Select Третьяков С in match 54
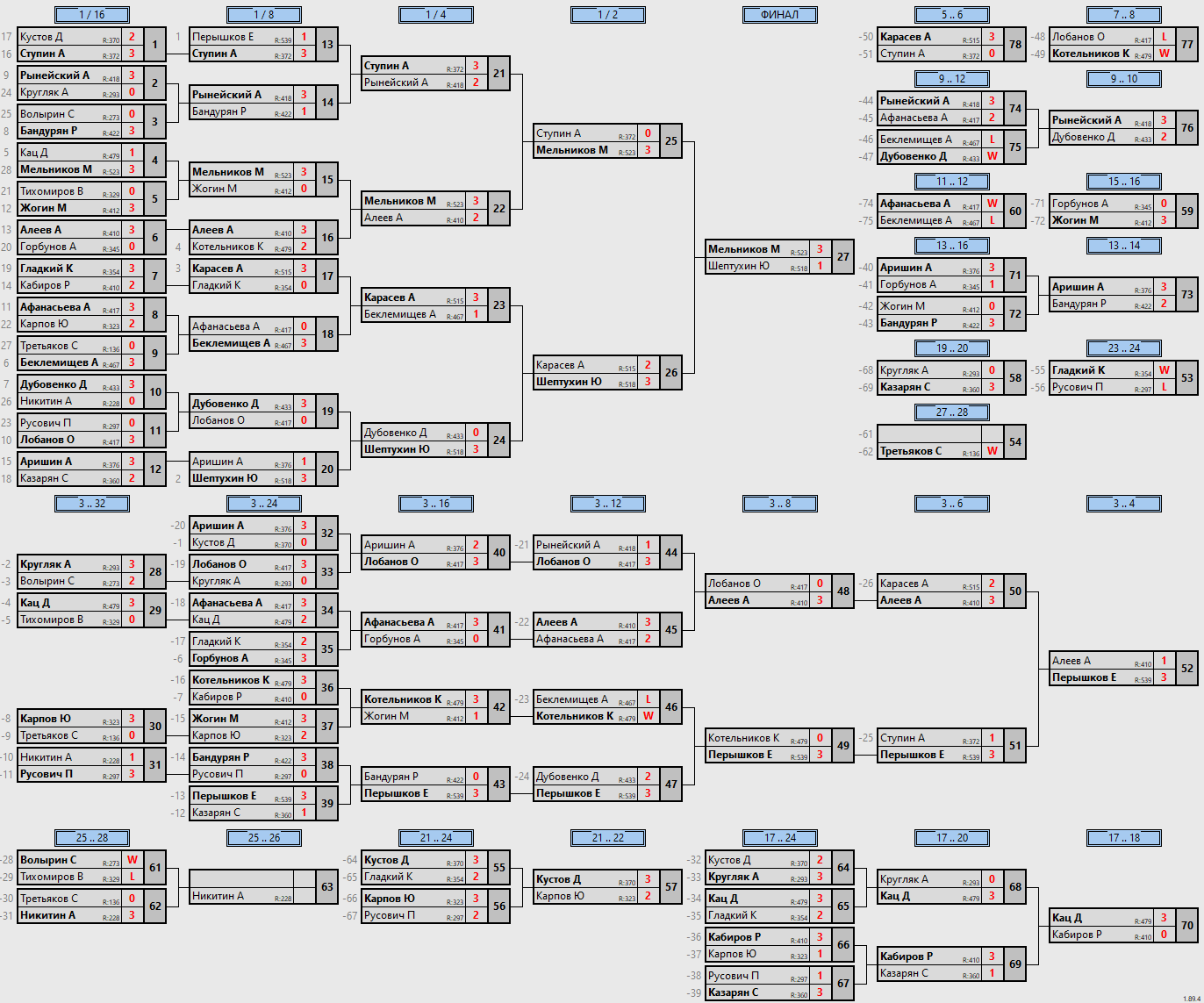Viewport: 1204px width, 1003px height. pyautogui.click(x=911, y=451)
